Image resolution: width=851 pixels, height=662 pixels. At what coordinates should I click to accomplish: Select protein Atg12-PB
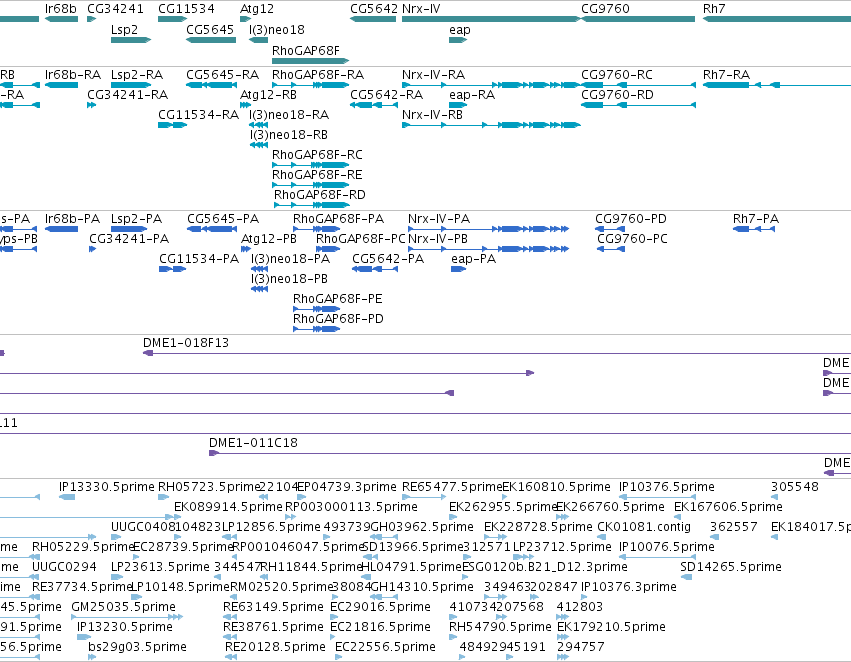point(269,239)
